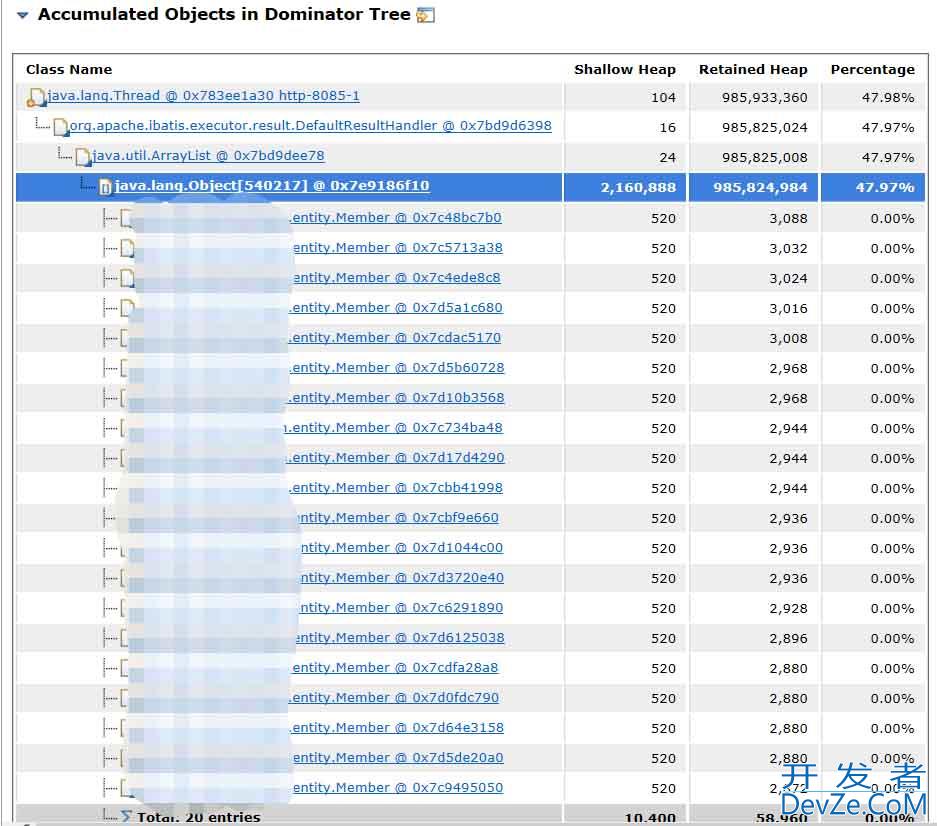Image resolution: width=937 pixels, height=826 pixels.
Task: Open entity.Member @ 0x7c6291890 link
Action: (402, 607)
